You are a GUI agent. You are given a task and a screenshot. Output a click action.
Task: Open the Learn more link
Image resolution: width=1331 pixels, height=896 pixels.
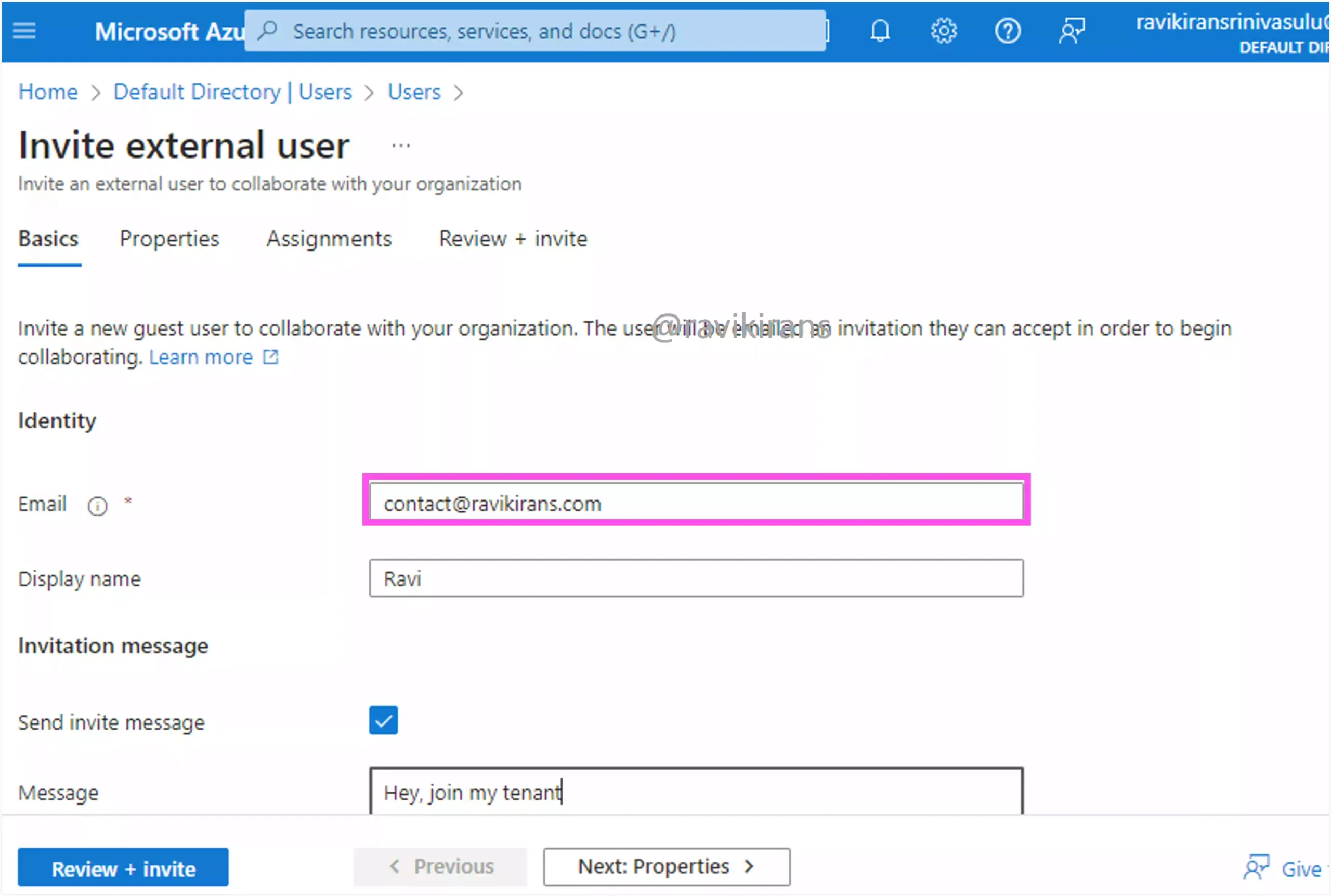(201, 357)
